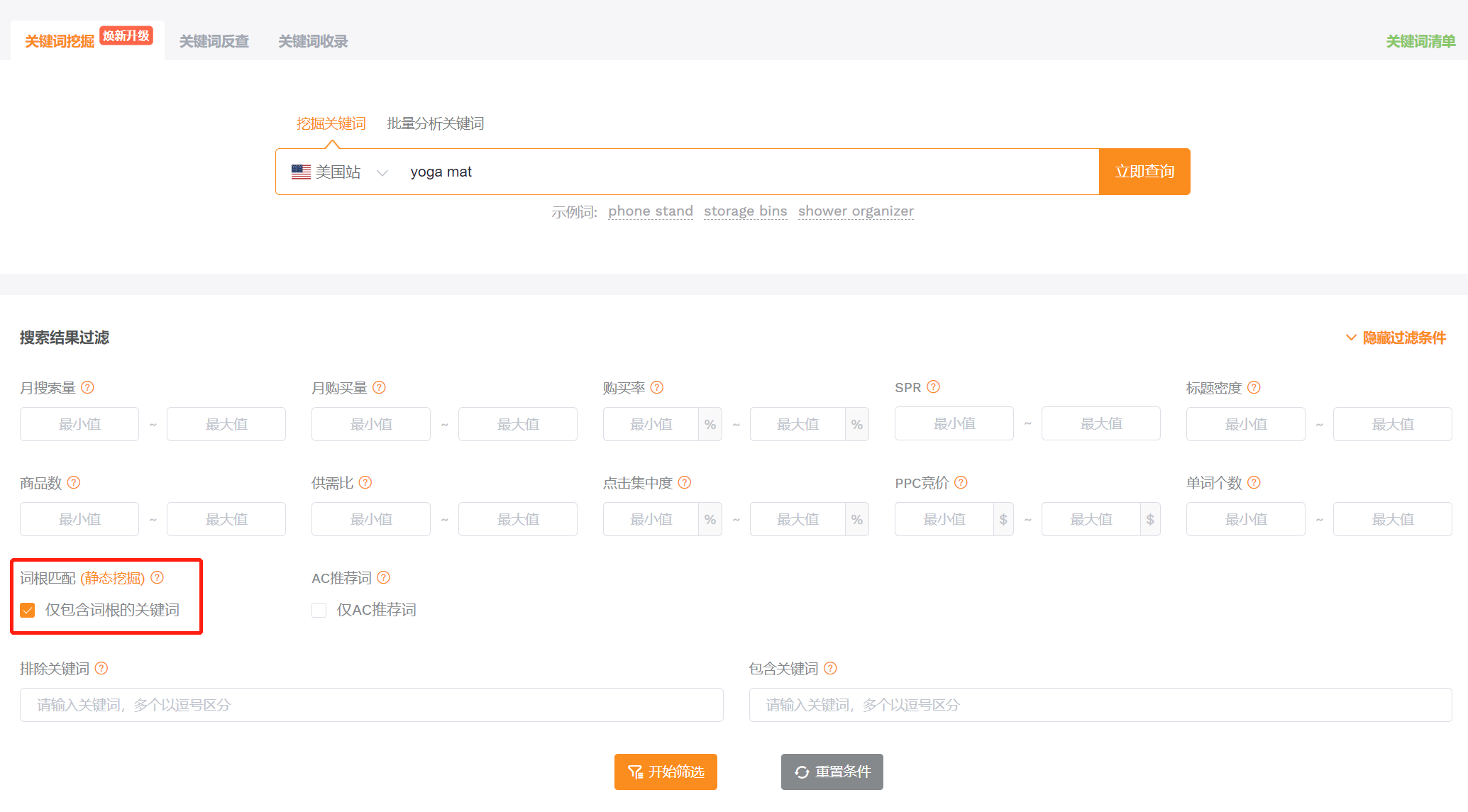Click help icon beside 标题密度
The width and height of the screenshot is (1468, 812).
[x=1254, y=387]
